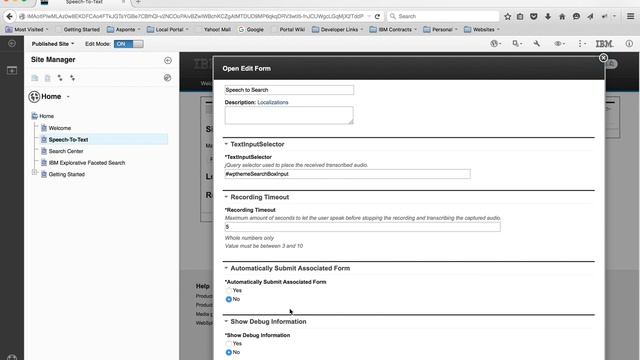
Task: Bookmark this page with star icon
Action: pyautogui.click(x=507, y=16)
